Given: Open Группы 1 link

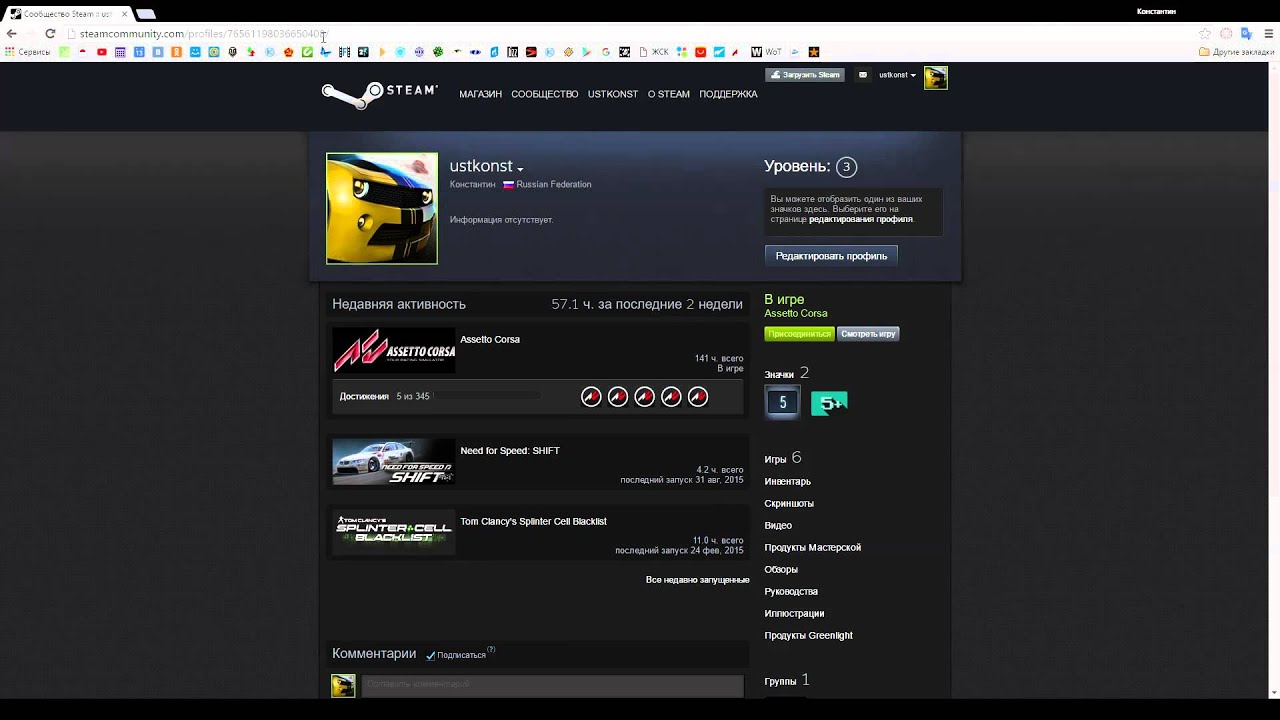Looking at the screenshot, I should coord(787,681).
